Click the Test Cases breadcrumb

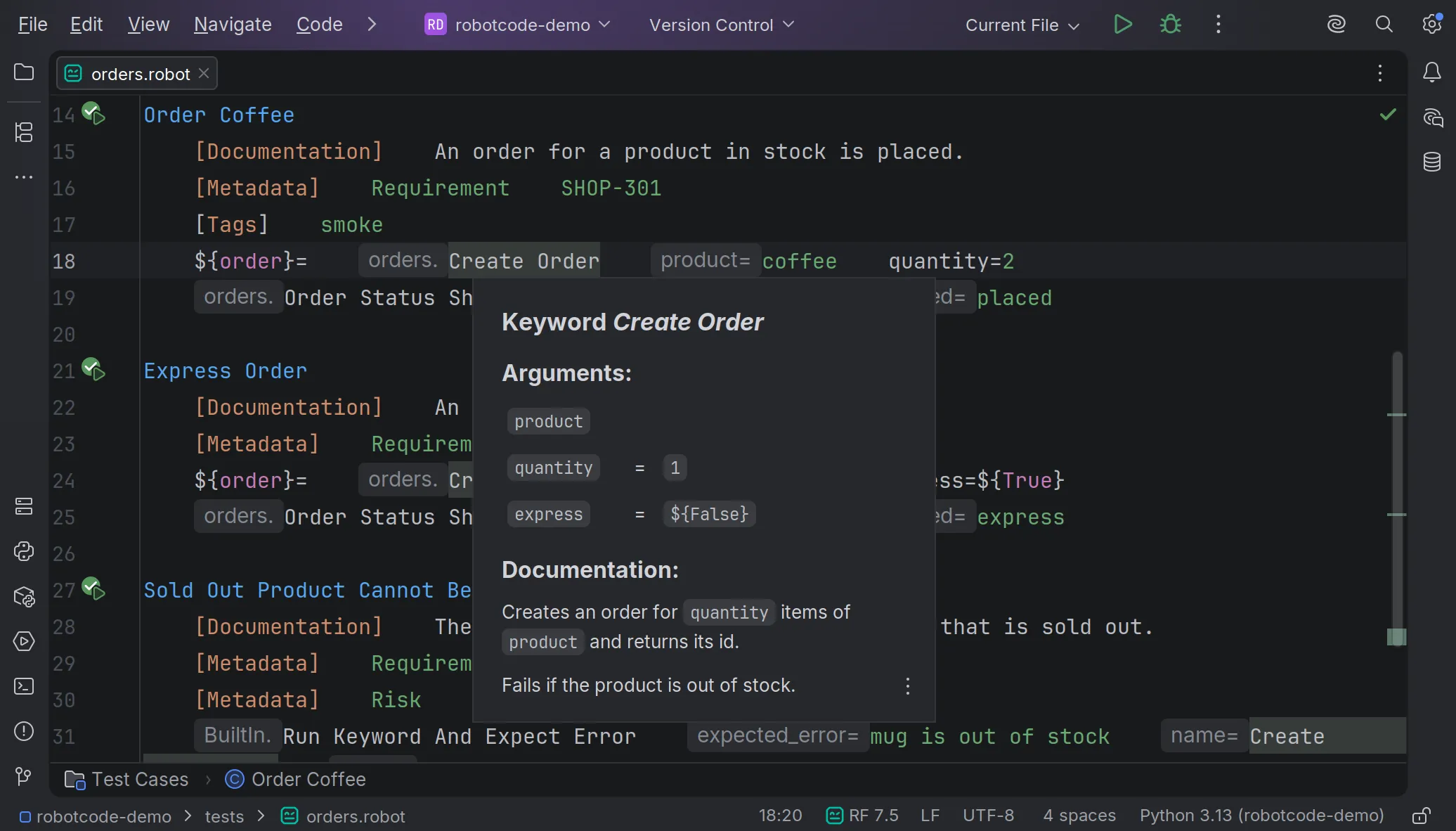click(126, 779)
